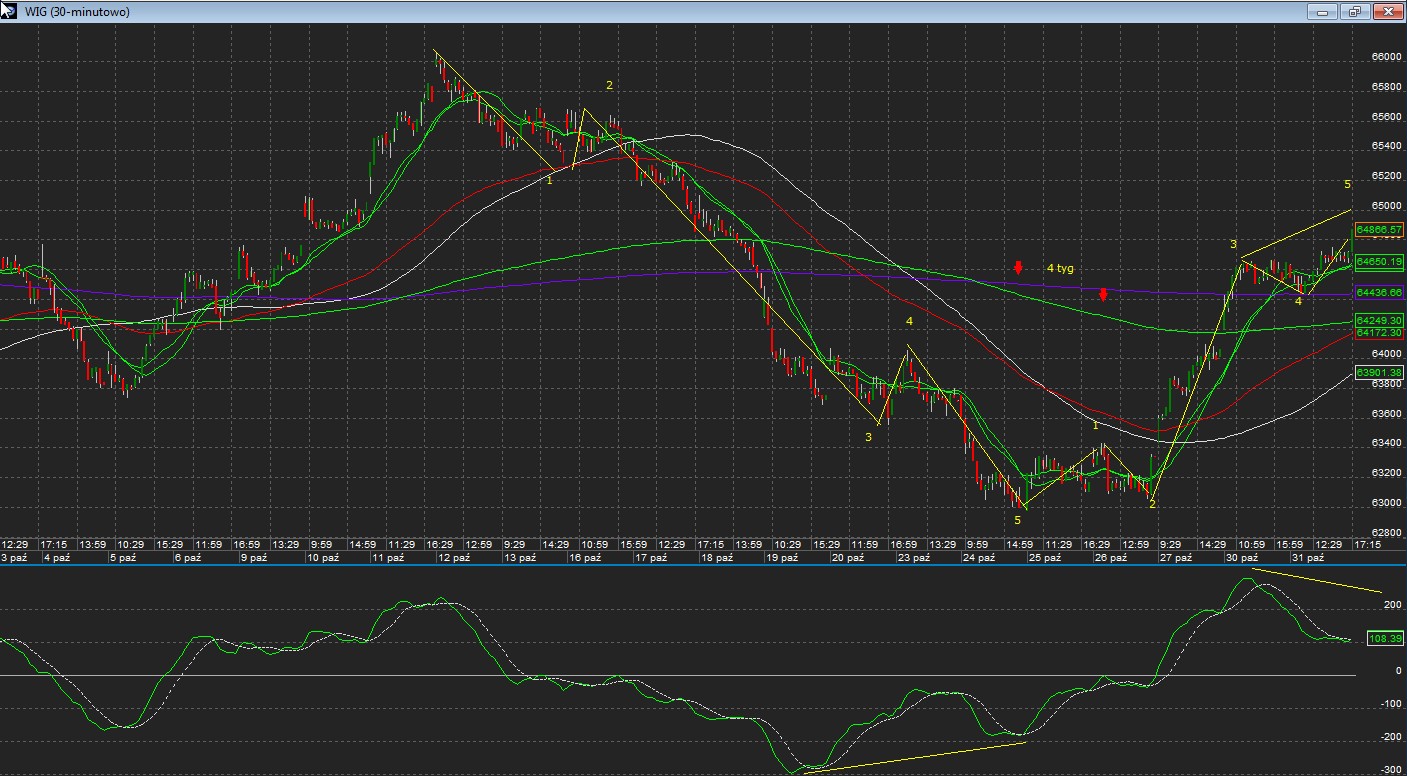1407x776 pixels.
Task: Click the yellow trendline under oscillator bottom
Action: (x=915, y=757)
